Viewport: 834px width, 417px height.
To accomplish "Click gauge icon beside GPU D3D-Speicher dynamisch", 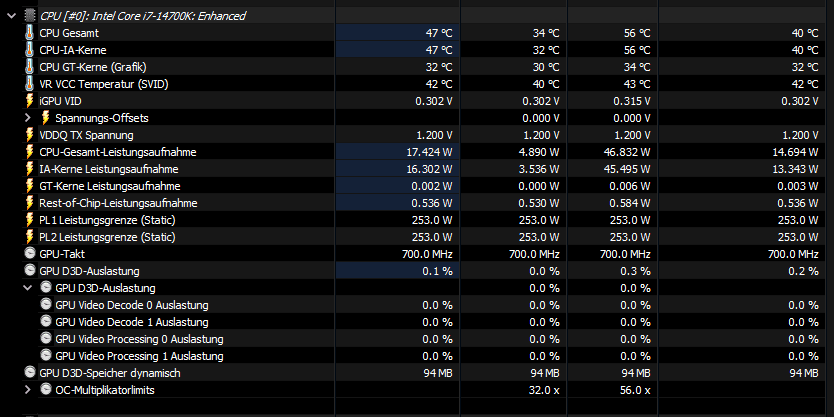I will [x=30, y=372].
